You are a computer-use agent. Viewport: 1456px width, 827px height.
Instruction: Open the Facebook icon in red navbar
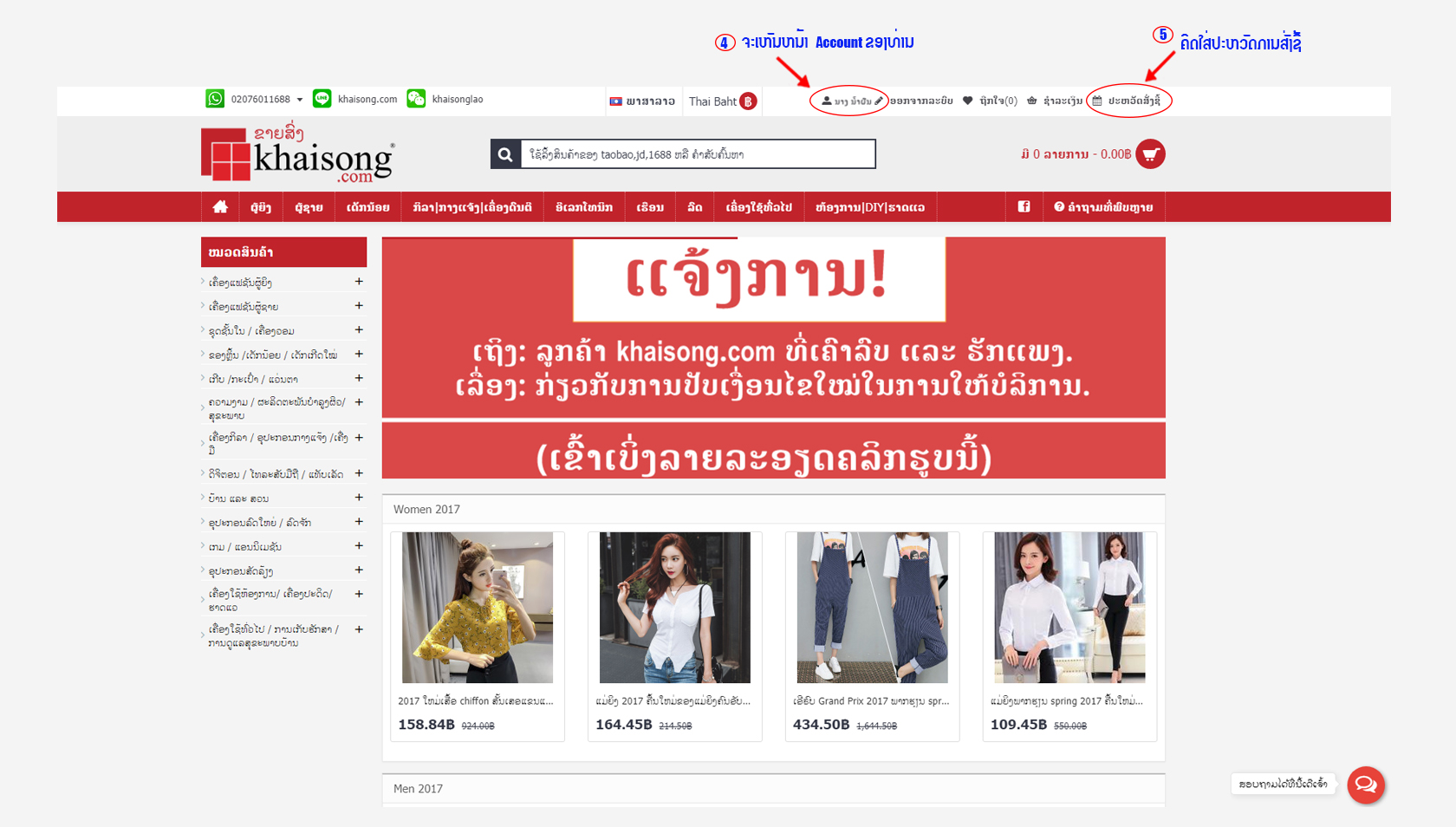[x=1024, y=206]
